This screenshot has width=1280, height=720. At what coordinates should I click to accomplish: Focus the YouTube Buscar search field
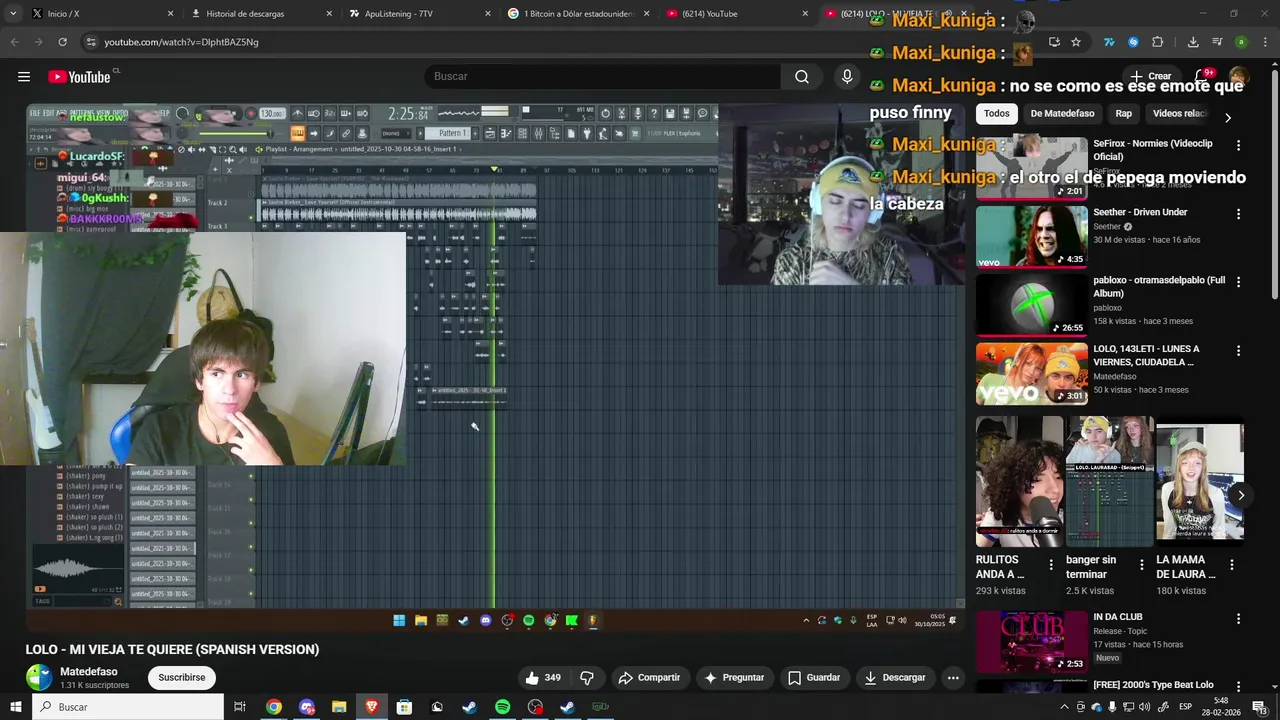603,77
